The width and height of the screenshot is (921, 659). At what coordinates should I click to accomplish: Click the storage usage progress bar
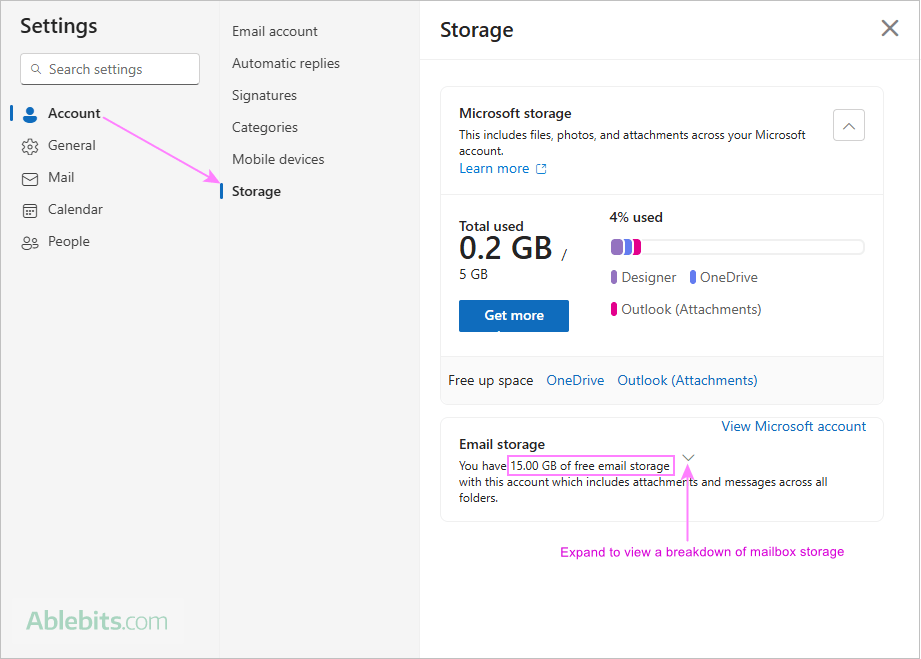[x=737, y=247]
